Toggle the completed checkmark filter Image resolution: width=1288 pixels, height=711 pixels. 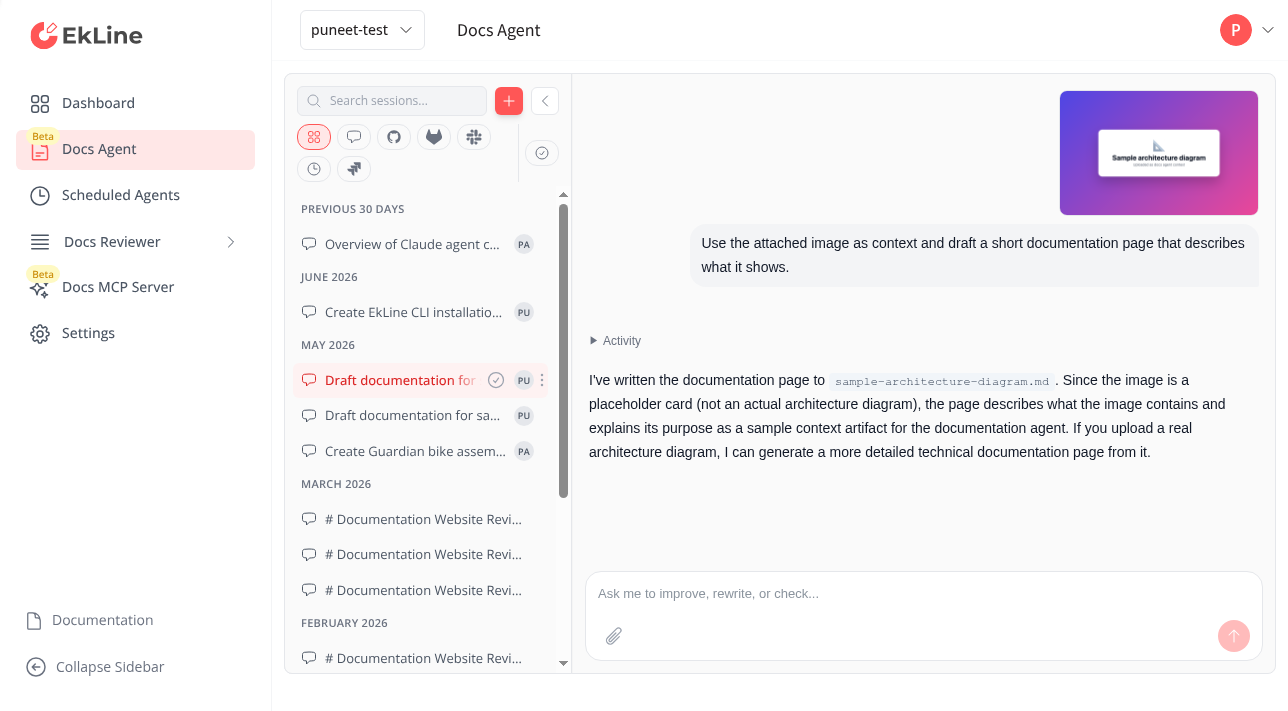tap(542, 153)
